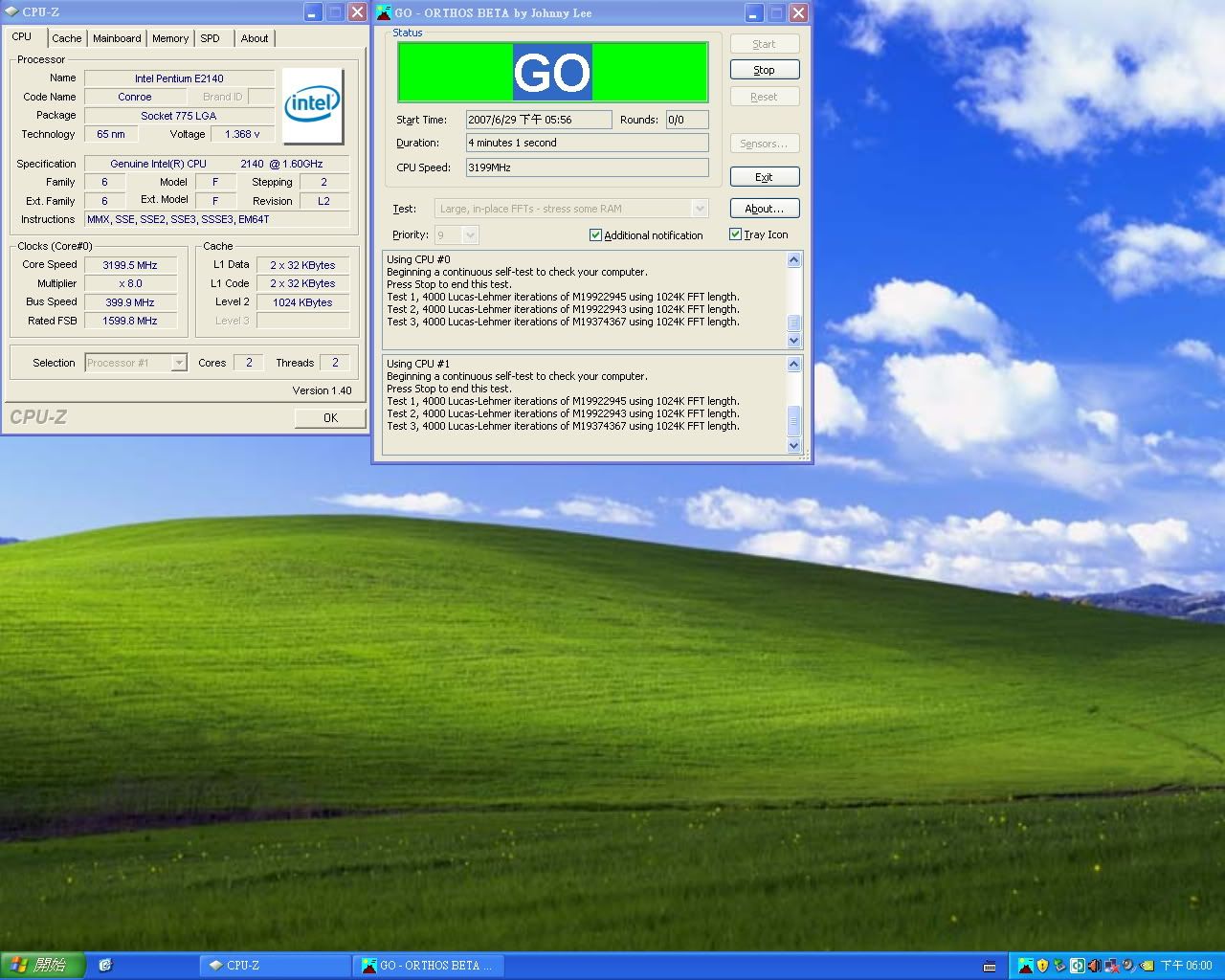1225x980 pixels.
Task: Toggle the Additional notification checkbox
Action: 595,234
